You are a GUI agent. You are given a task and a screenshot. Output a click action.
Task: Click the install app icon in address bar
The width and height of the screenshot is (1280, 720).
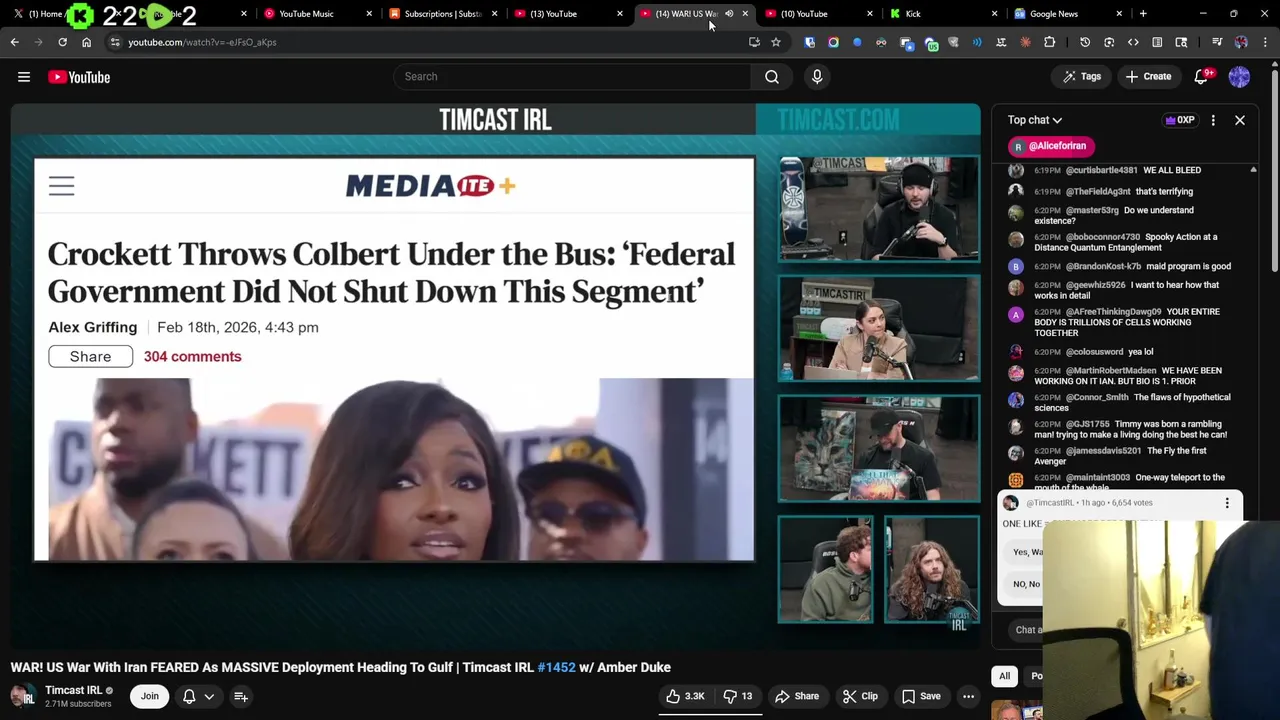754,42
